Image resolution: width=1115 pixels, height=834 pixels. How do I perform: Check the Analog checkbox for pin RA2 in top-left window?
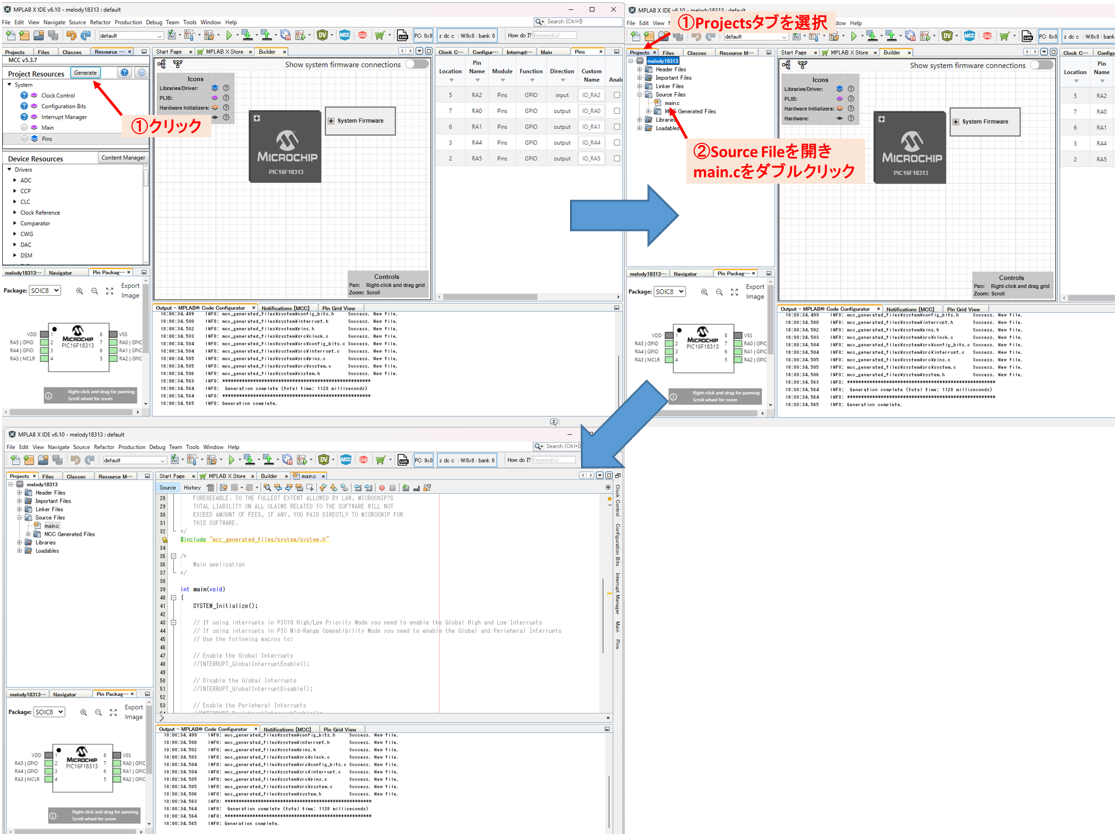(x=616, y=96)
